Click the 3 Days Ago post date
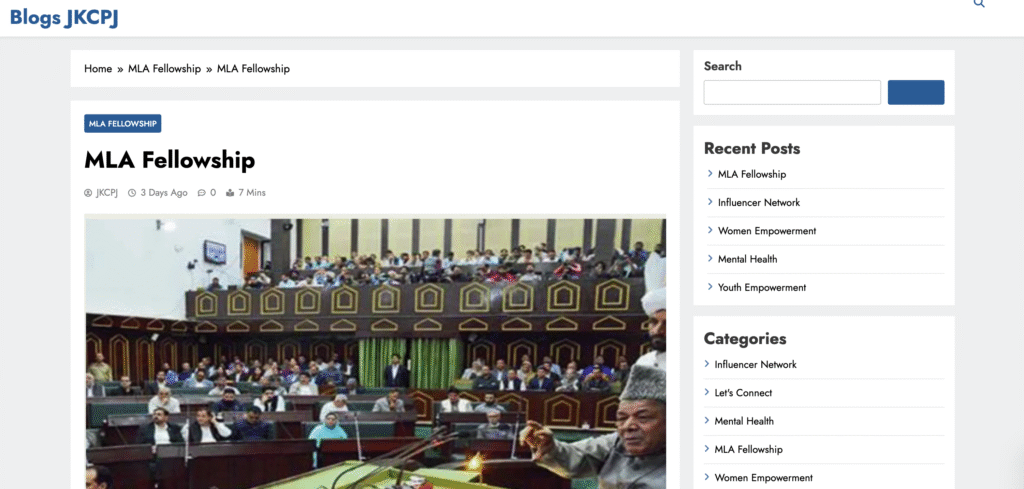Screen dimensions: 1024x489 click(x=164, y=193)
